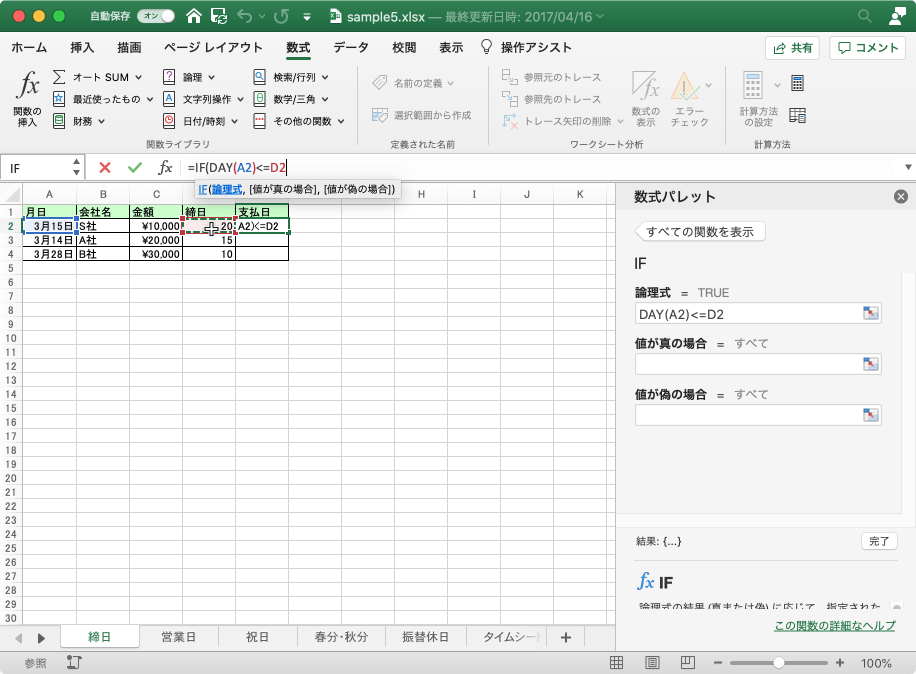Switch to Normal view in status bar
This screenshot has width=916, height=674.
coord(616,662)
